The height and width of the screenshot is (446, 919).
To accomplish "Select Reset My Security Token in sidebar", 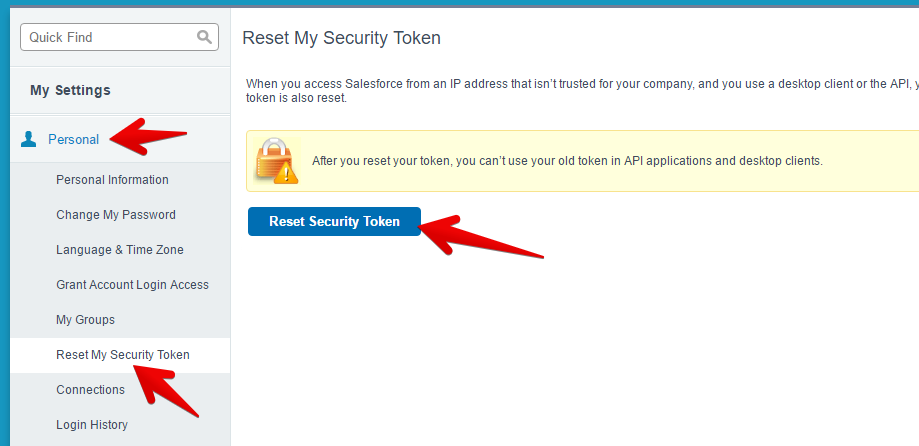I will coord(123,355).
